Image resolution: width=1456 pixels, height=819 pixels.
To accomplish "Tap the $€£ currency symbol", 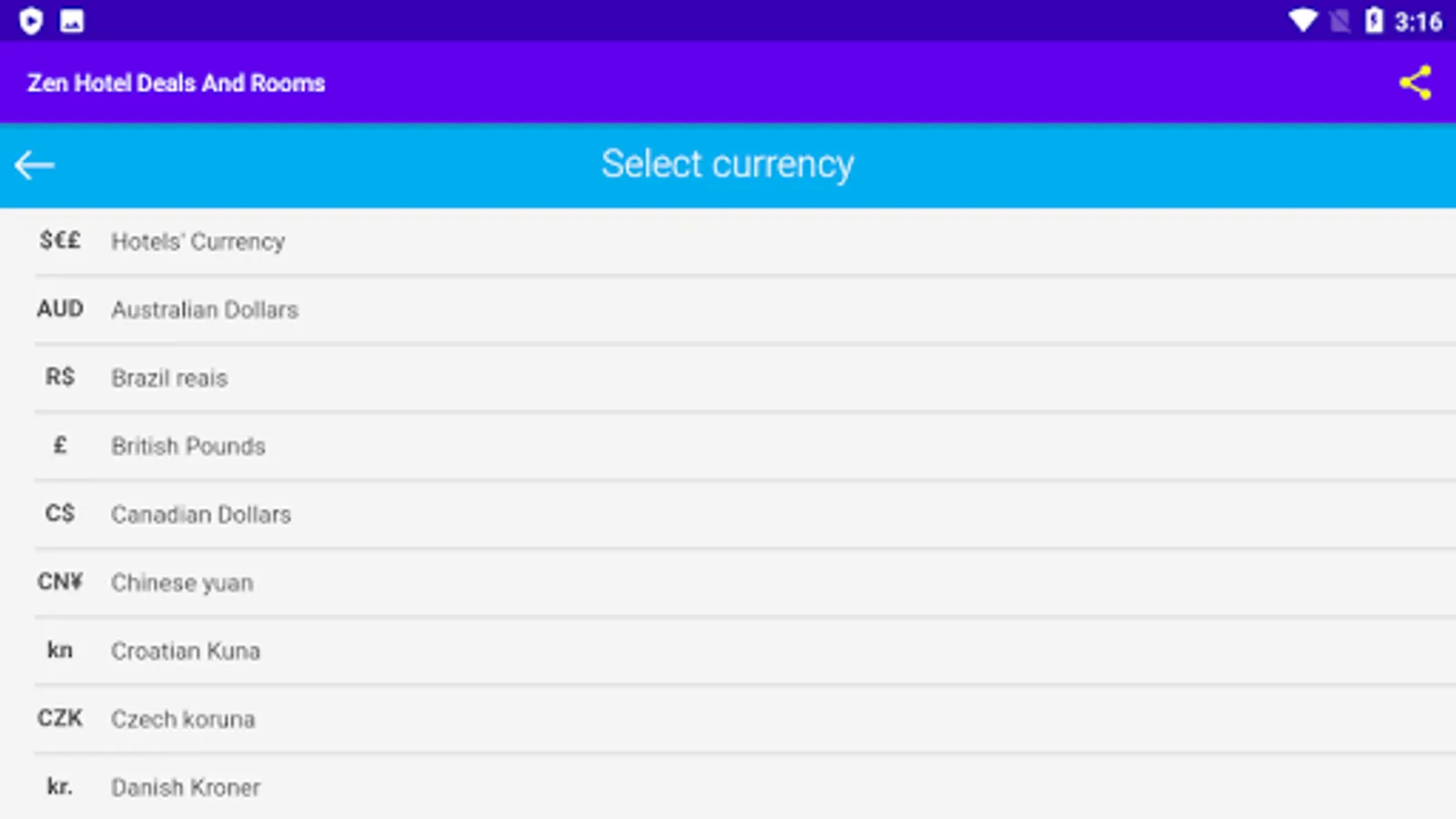I will click(60, 240).
